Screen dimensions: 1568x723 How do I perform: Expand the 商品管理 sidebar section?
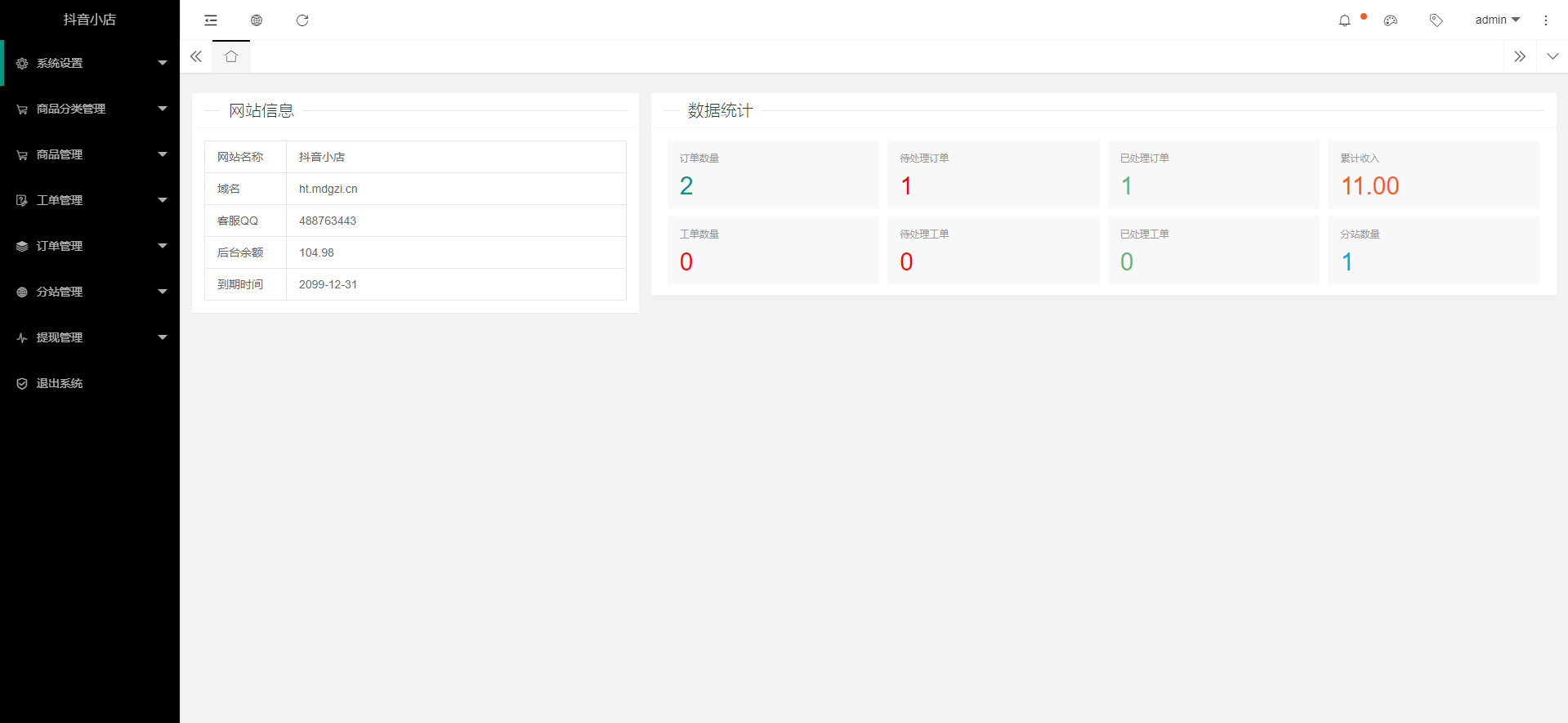[x=90, y=154]
